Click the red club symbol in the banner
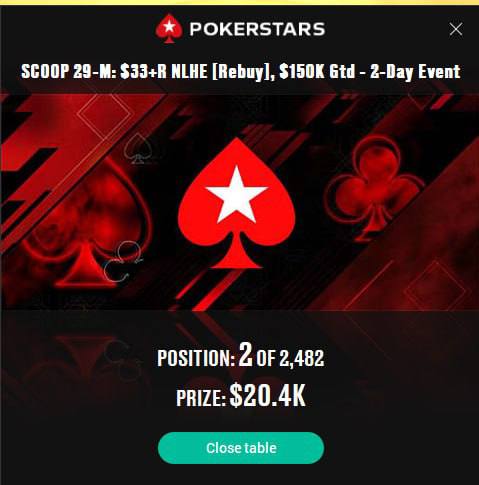 pos(373,187)
